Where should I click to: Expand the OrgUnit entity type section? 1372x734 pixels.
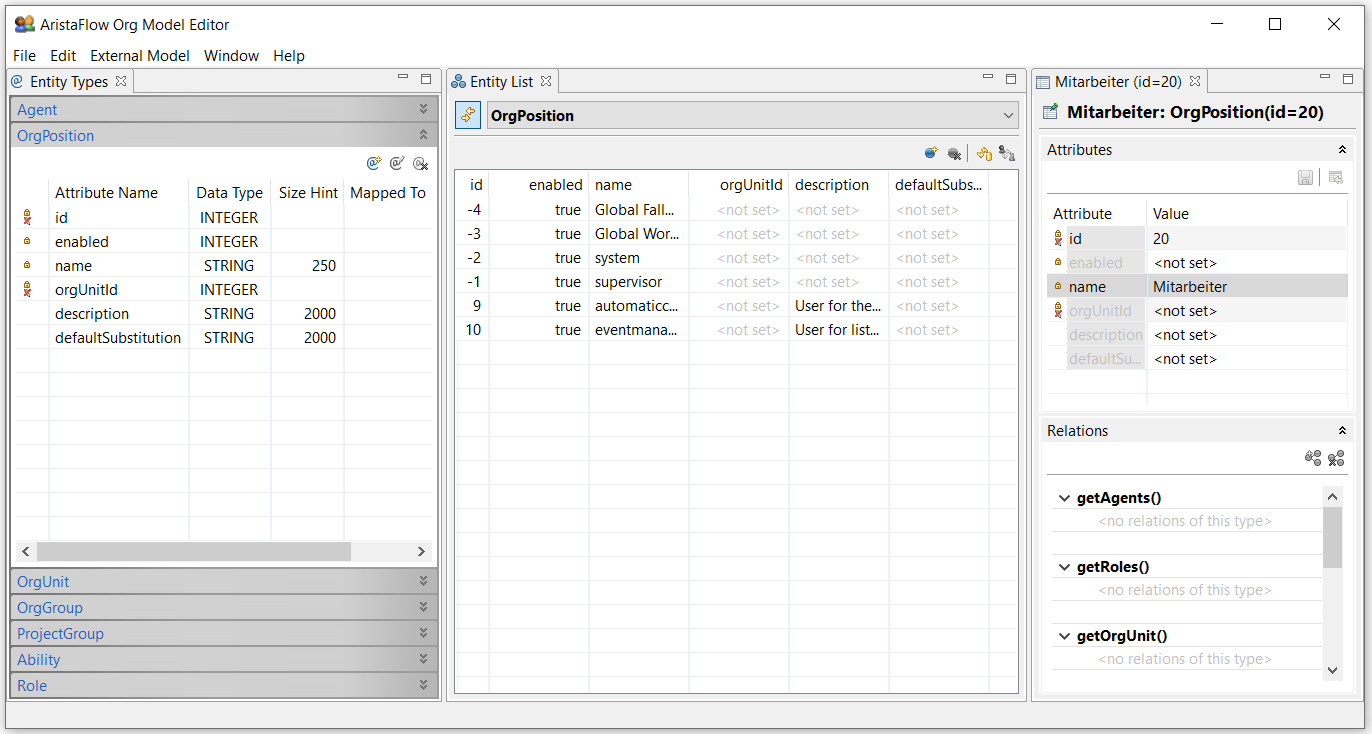[423, 581]
